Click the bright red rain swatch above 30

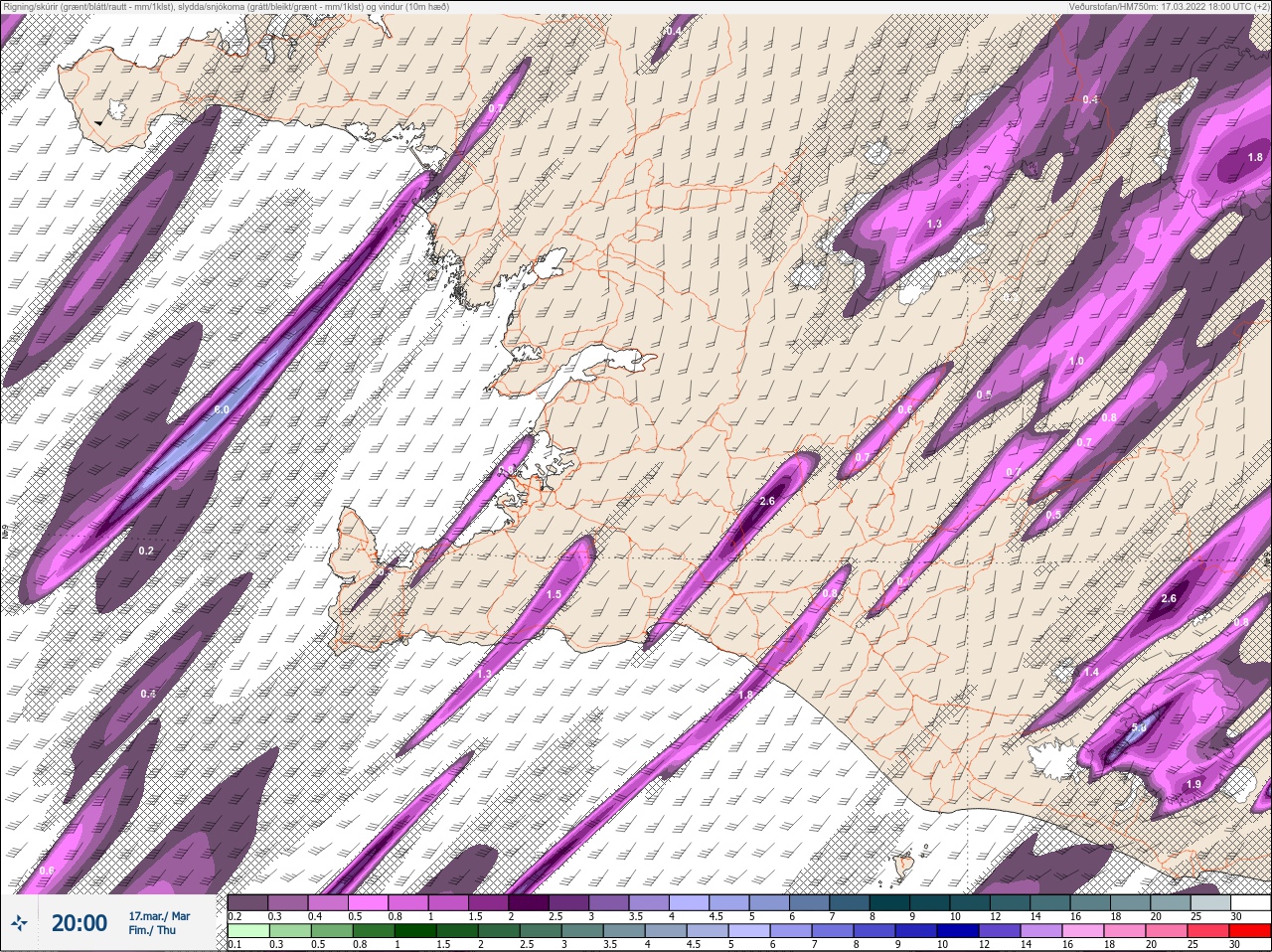1249,931
